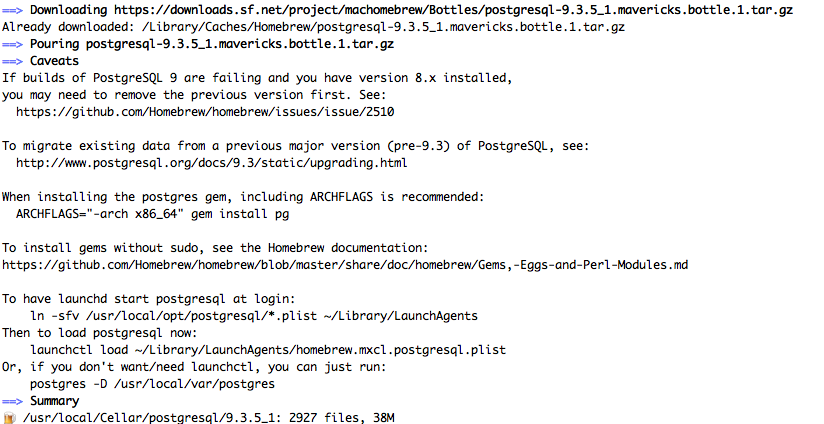Screen dimensions: 824x424
Task: Click the "To have launchd start postgresql" line
Action: [149, 299]
